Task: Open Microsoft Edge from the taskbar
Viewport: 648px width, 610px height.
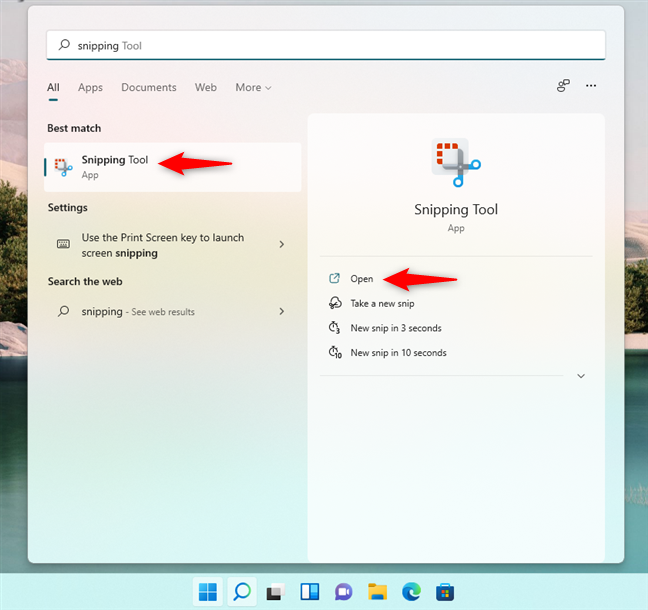Action: click(x=411, y=592)
